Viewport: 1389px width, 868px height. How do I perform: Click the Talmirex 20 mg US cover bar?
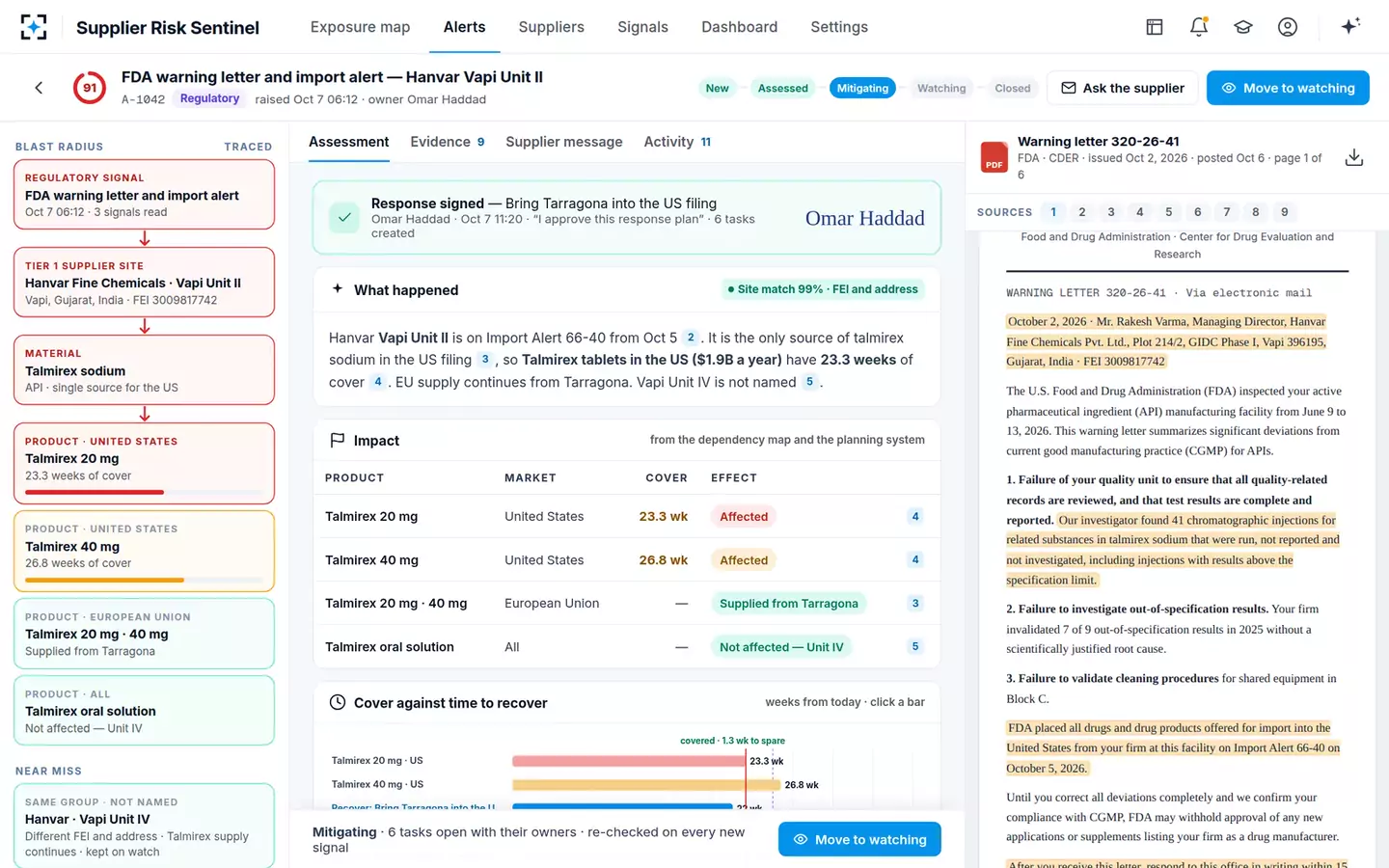coord(629,761)
